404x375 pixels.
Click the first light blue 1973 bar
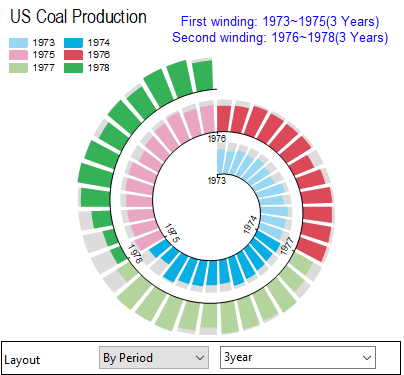(x=221, y=162)
